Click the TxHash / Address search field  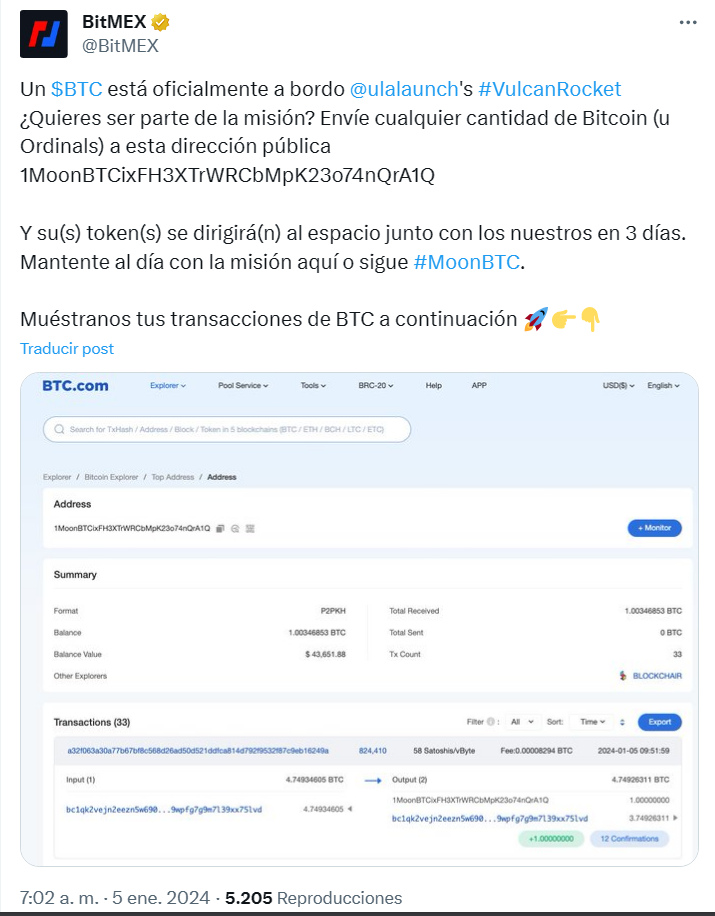pyautogui.click(x=227, y=429)
